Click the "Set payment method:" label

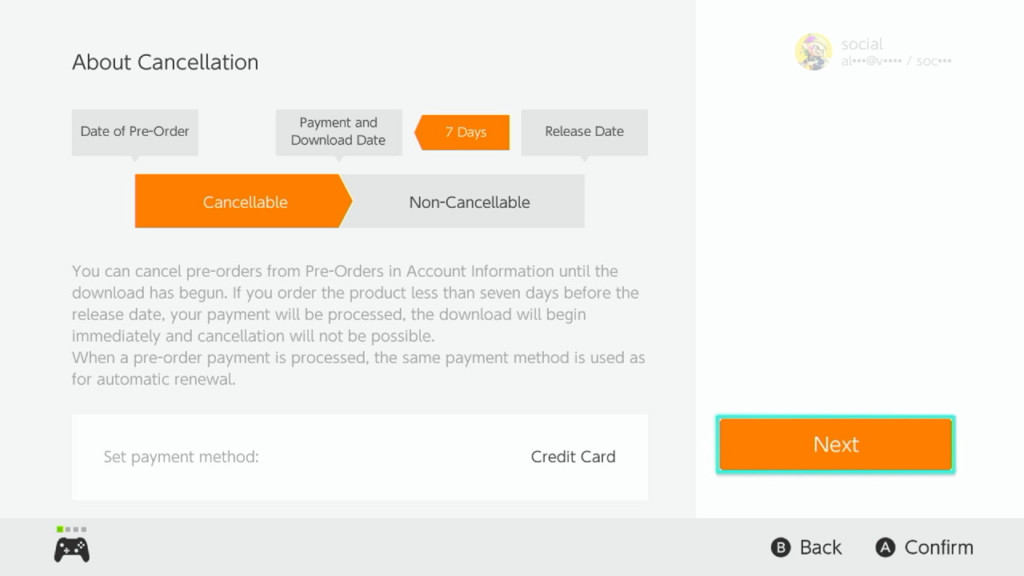coord(181,457)
